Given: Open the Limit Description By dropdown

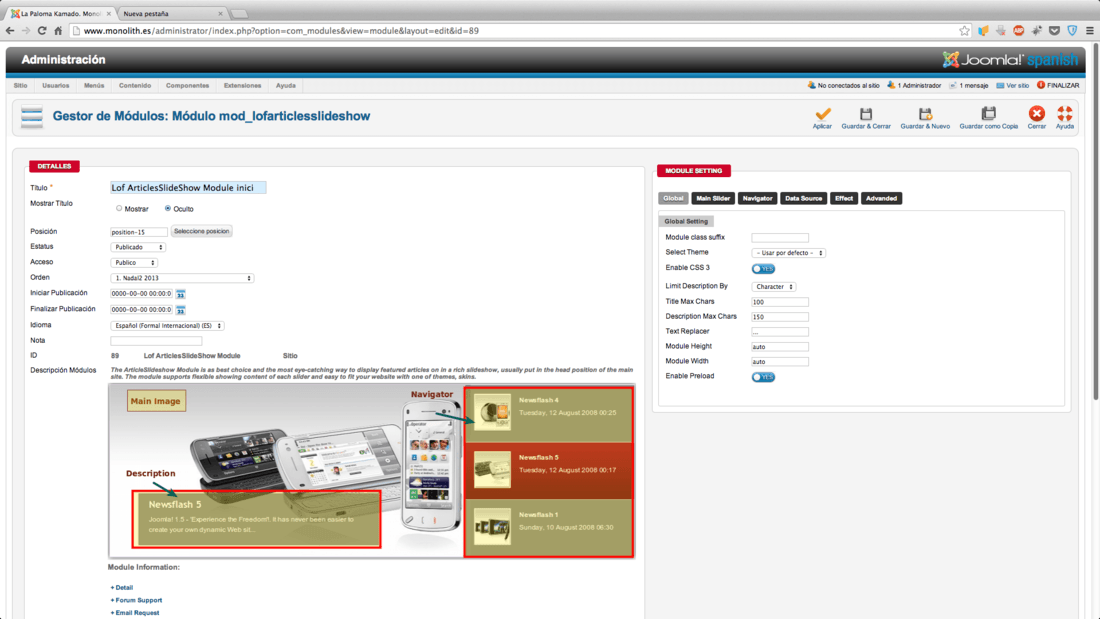Looking at the screenshot, I should click(x=774, y=286).
